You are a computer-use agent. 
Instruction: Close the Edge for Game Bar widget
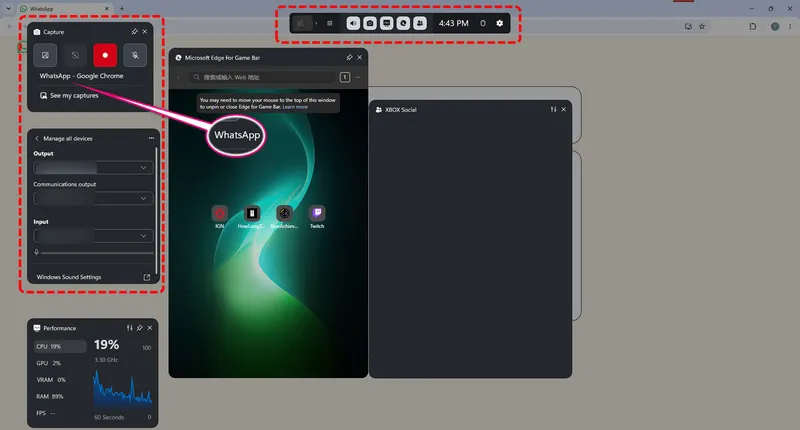(x=360, y=58)
